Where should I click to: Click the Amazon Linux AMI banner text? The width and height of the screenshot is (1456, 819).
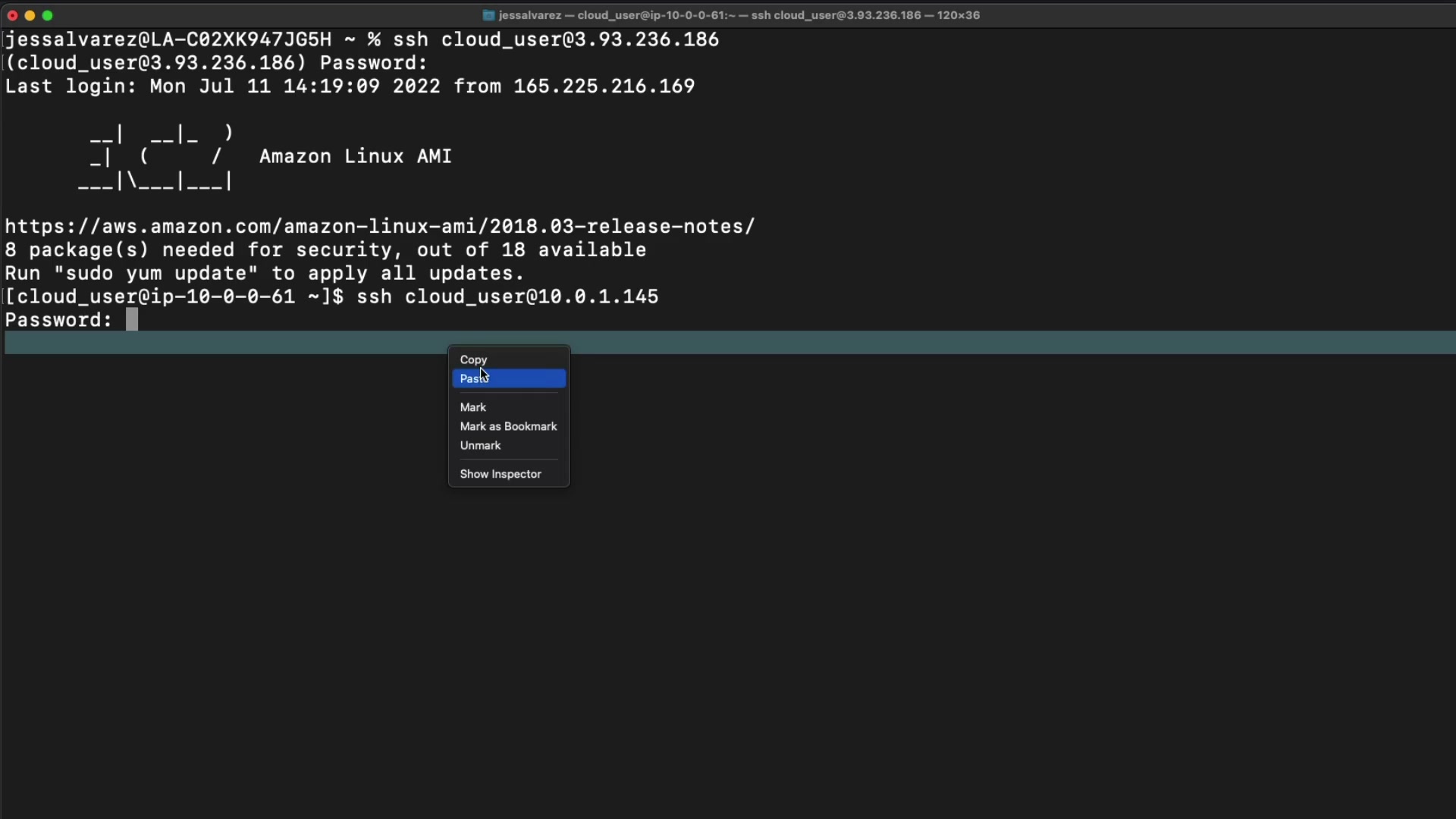point(355,156)
